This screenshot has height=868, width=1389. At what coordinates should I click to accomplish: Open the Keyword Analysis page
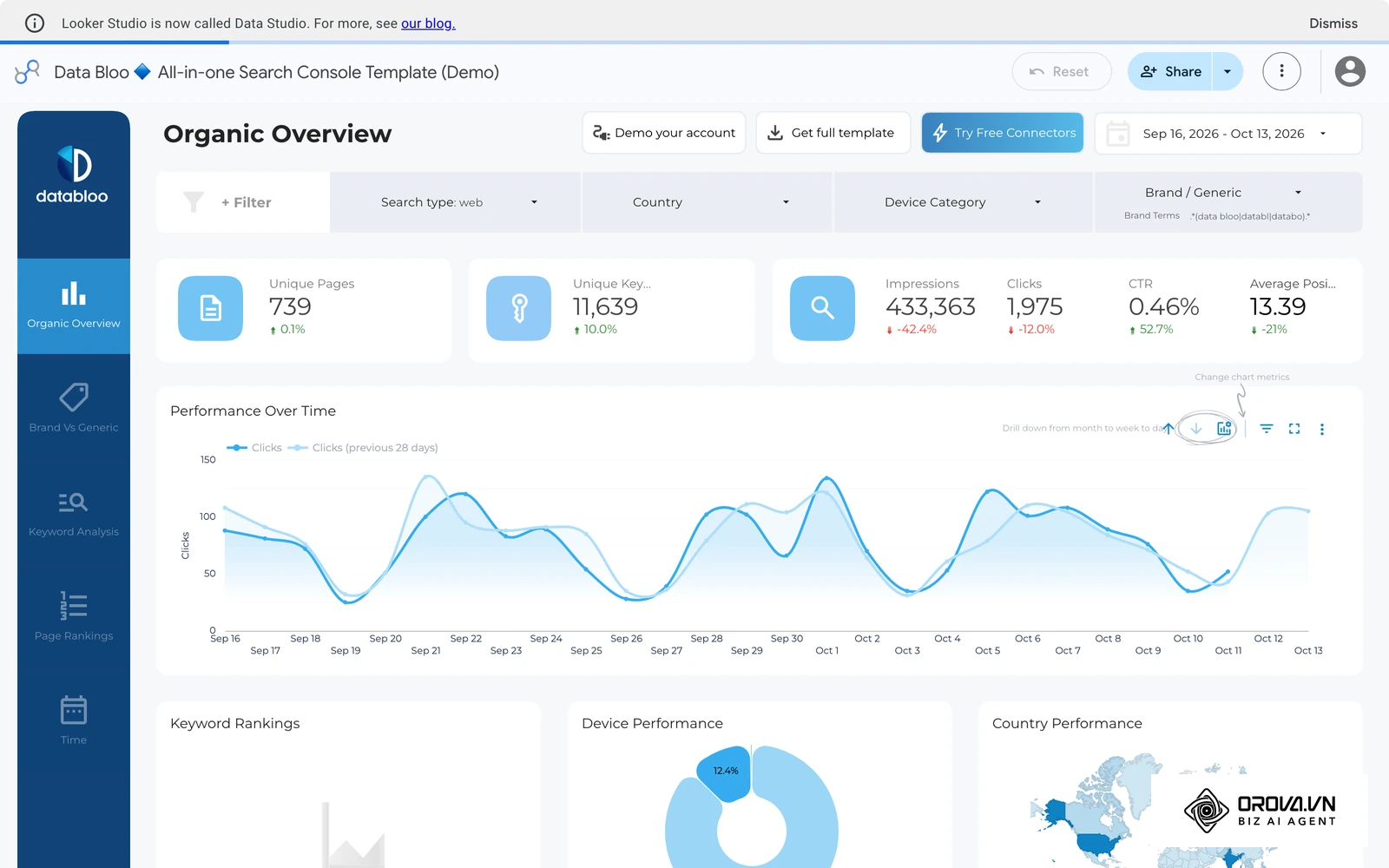coord(74,513)
